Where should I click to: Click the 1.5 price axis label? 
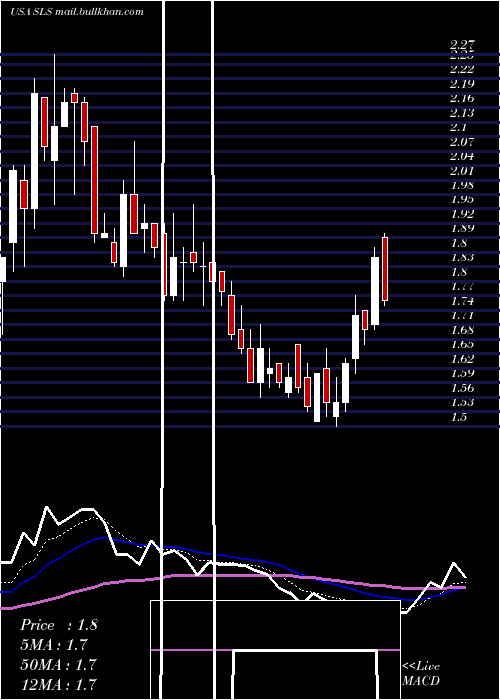tap(459, 417)
